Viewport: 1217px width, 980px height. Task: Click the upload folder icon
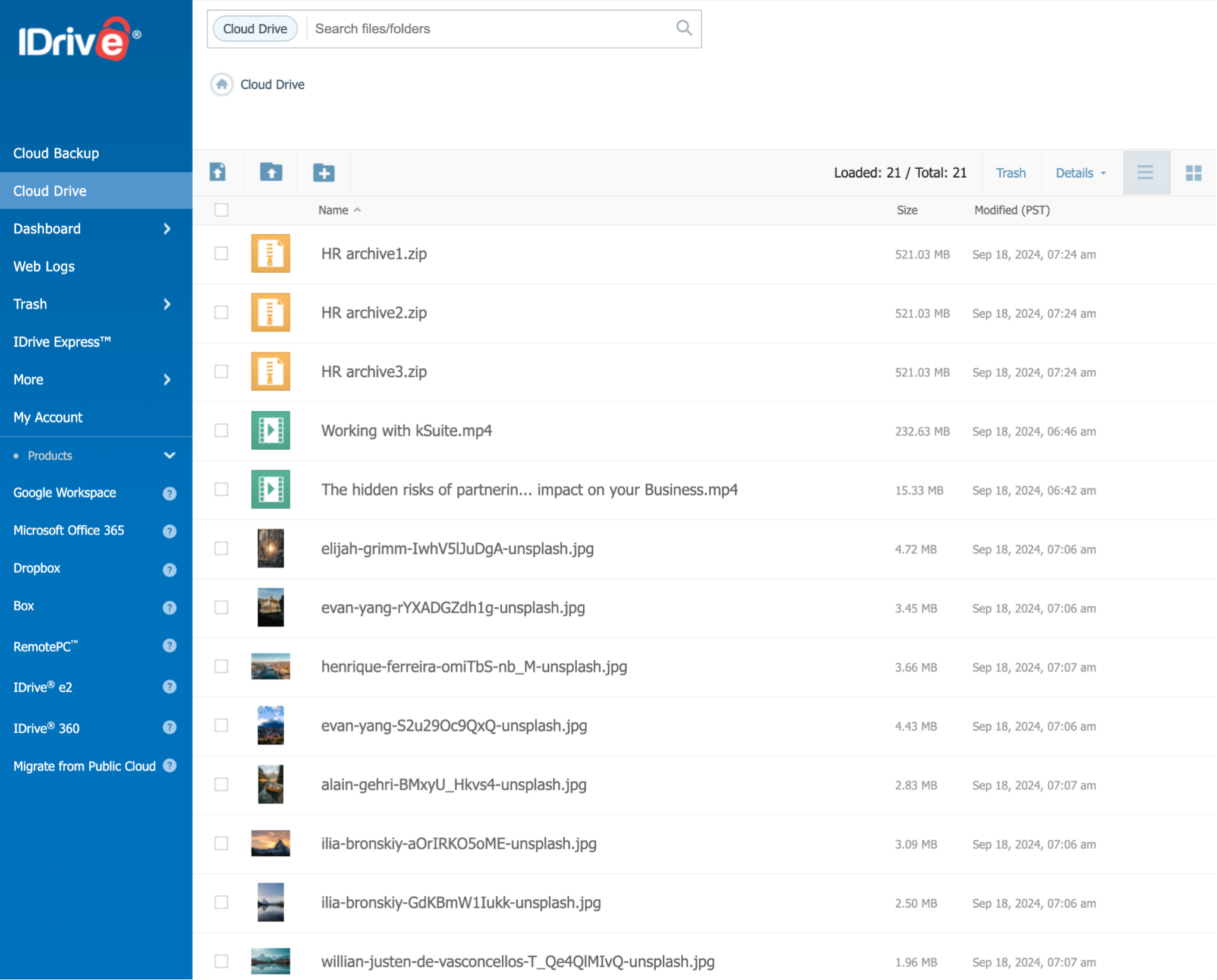tap(271, 172)
